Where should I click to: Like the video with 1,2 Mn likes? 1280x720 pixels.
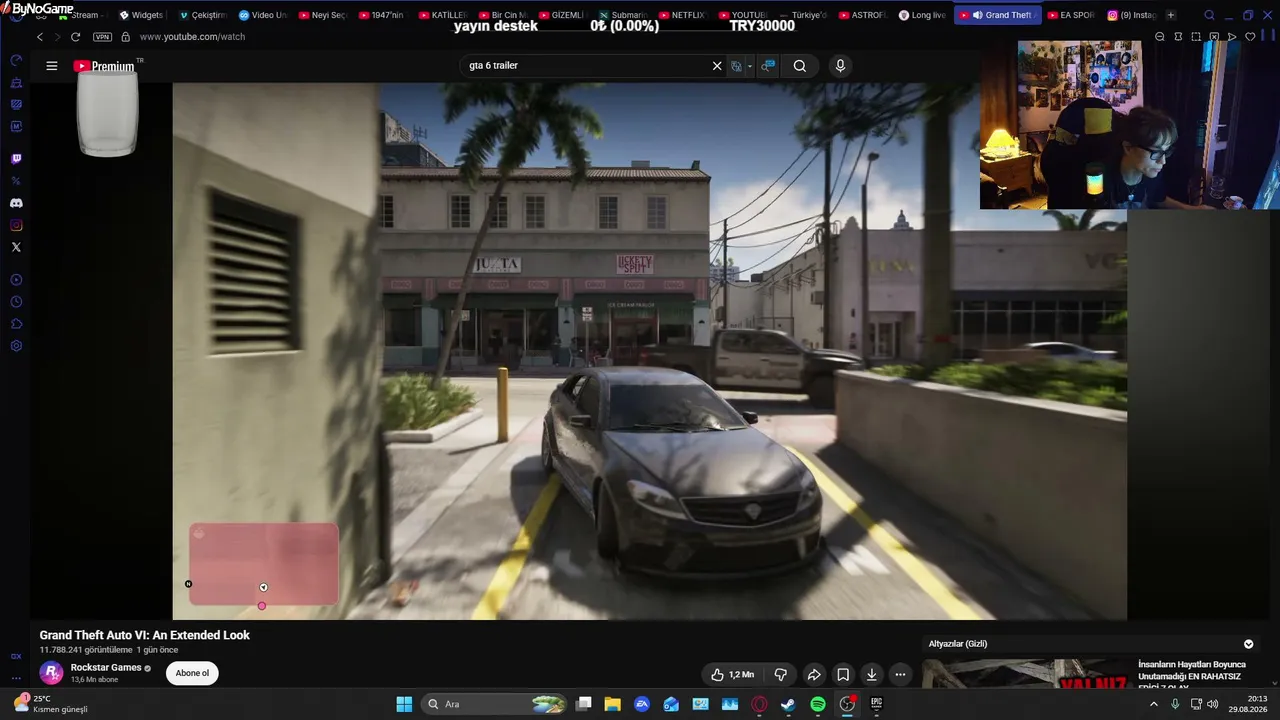click(733, 675)
